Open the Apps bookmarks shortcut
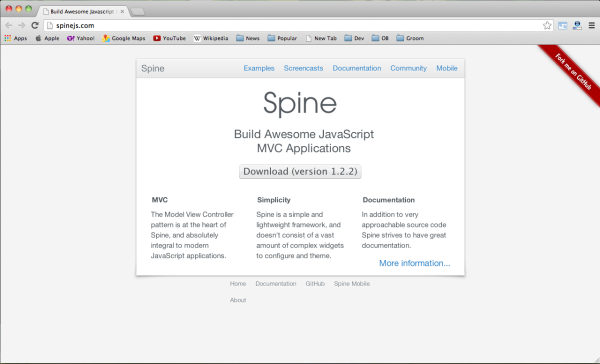The height and width of the screenshot is (364, 600). 16,38
